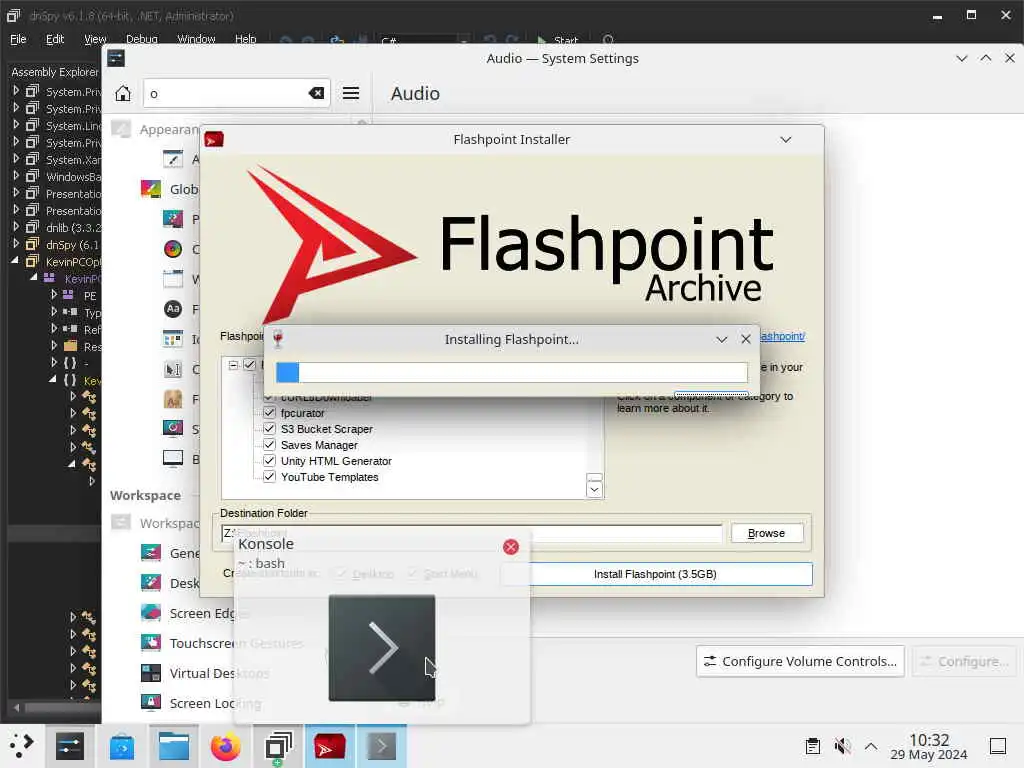Expand dnlib assembly node in dnSpy
Screen dimensions: 1024x768
click(16, 226)
